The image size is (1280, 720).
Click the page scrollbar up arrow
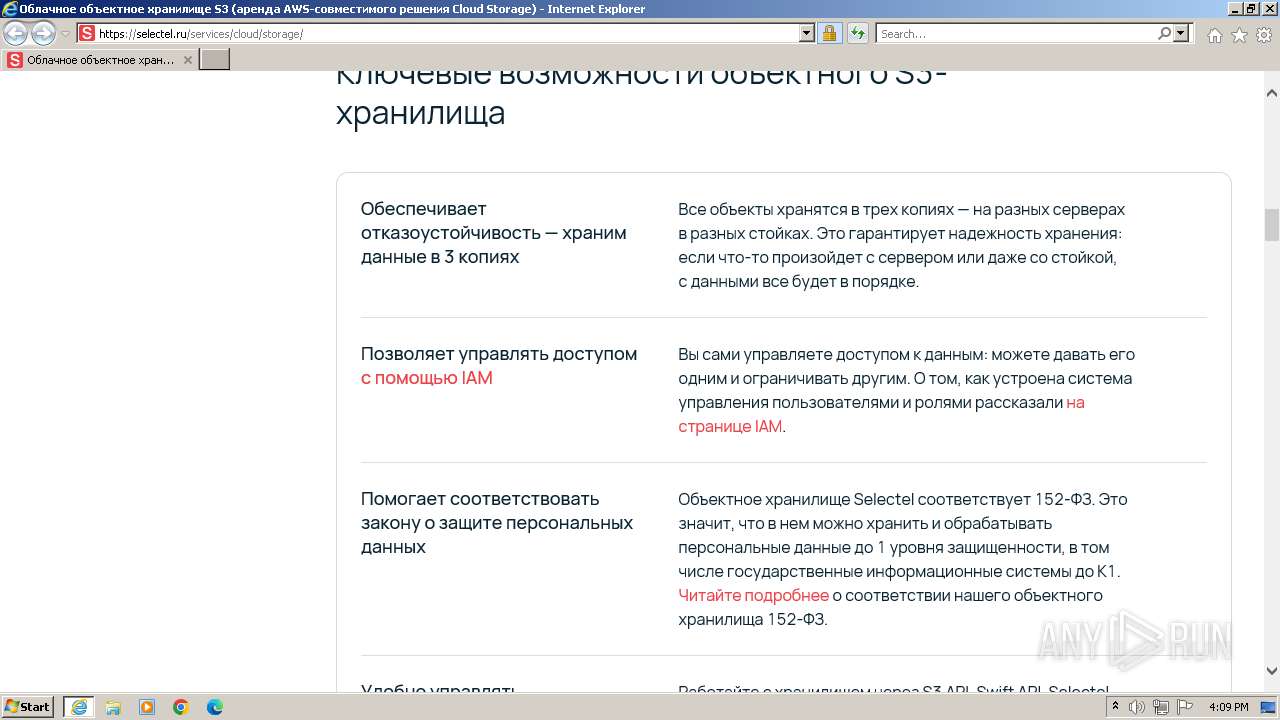[1272, 94]
